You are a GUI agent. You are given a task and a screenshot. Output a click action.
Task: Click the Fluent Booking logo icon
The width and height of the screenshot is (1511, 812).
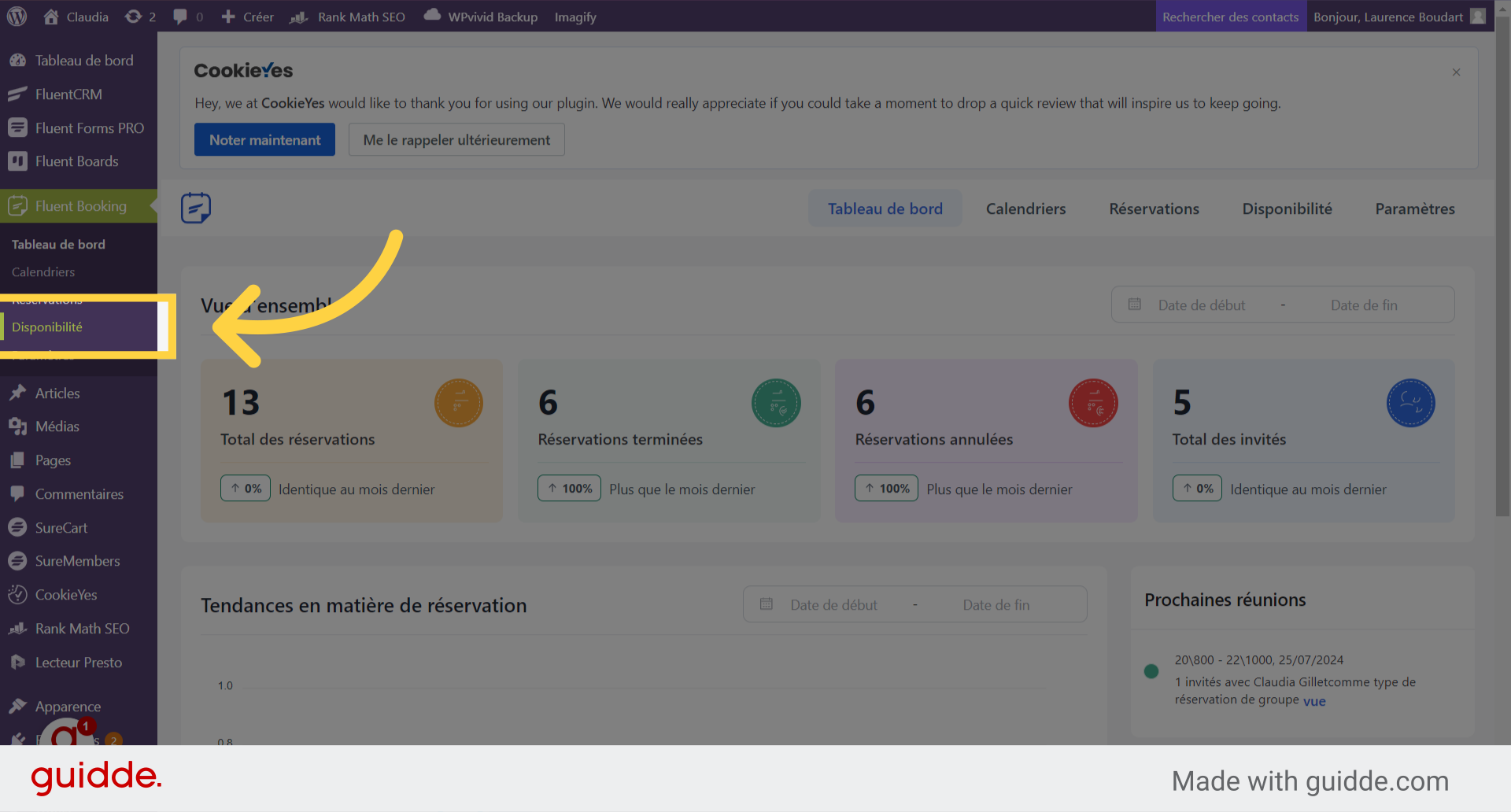click(x=196, y=208)
